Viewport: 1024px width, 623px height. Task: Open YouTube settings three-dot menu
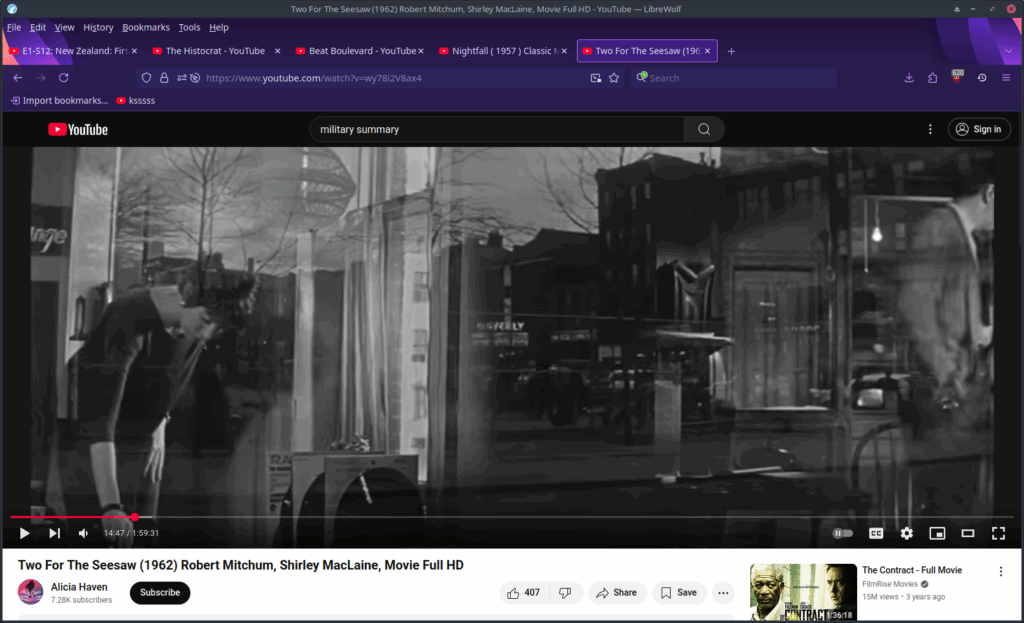[x=930, y=129]
